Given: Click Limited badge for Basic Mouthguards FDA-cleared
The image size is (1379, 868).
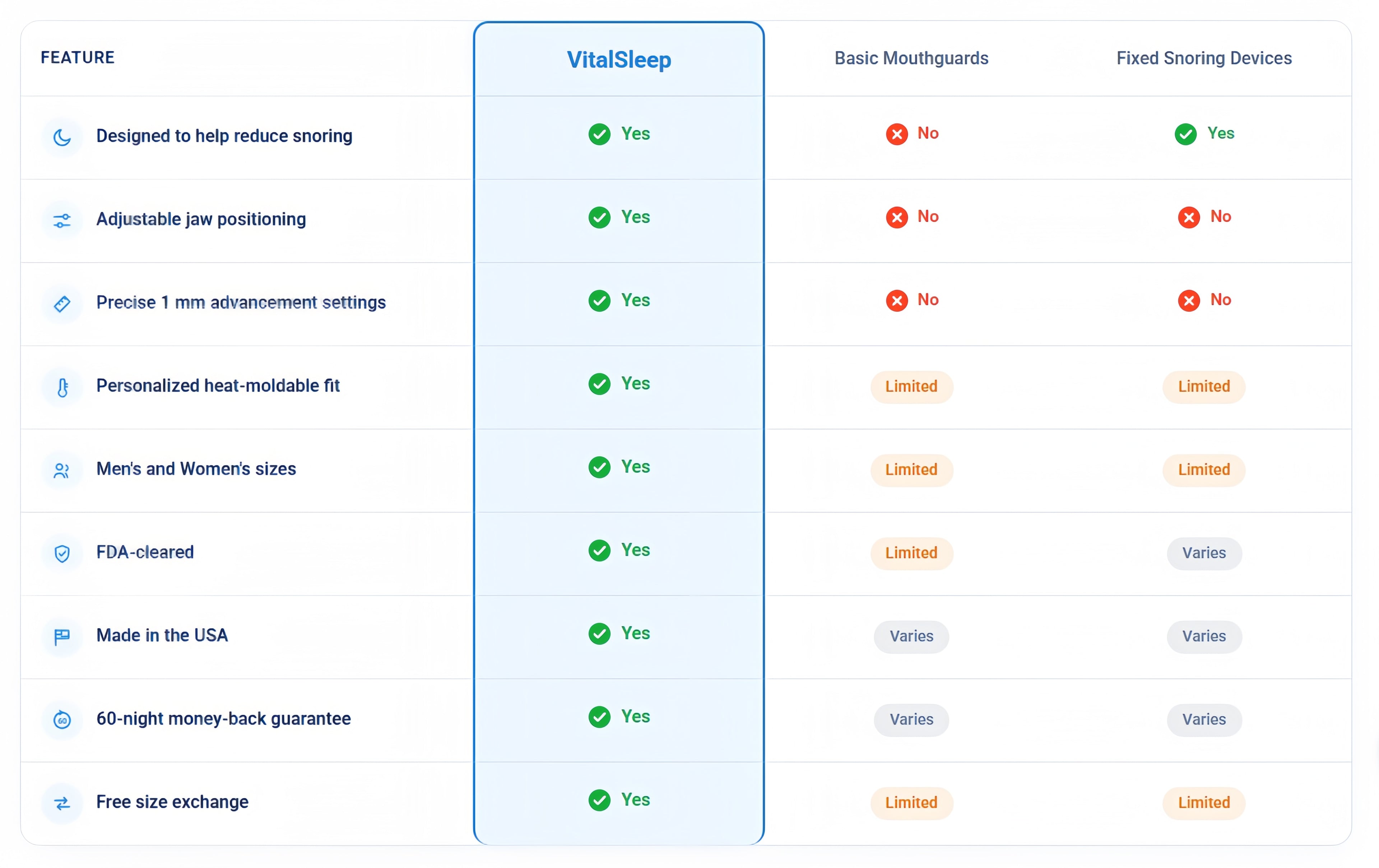Looking at the screenshot, I should click(911, 553).
